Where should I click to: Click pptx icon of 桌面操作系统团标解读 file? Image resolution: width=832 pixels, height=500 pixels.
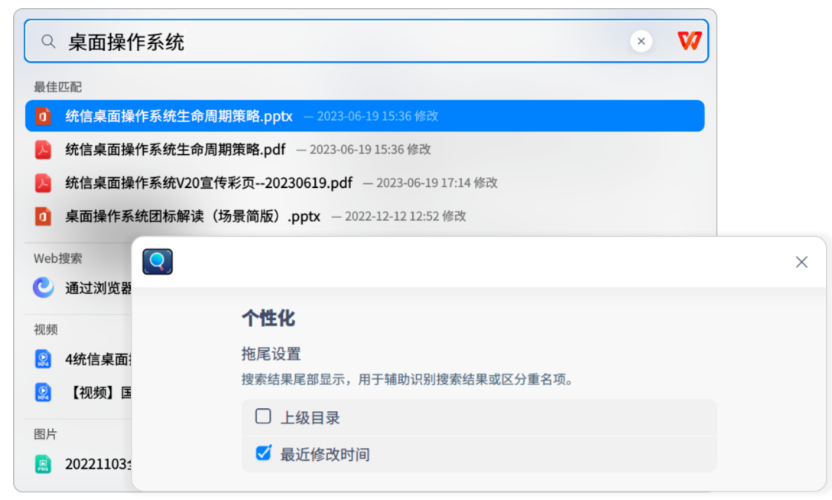point(43,216)
